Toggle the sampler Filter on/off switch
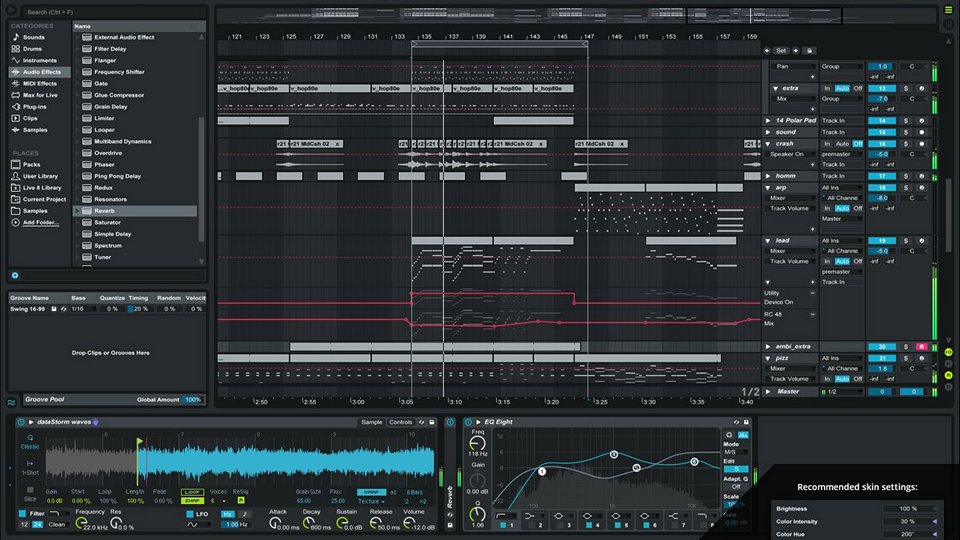This screenshot has width=960, height=540. (23, 513)
